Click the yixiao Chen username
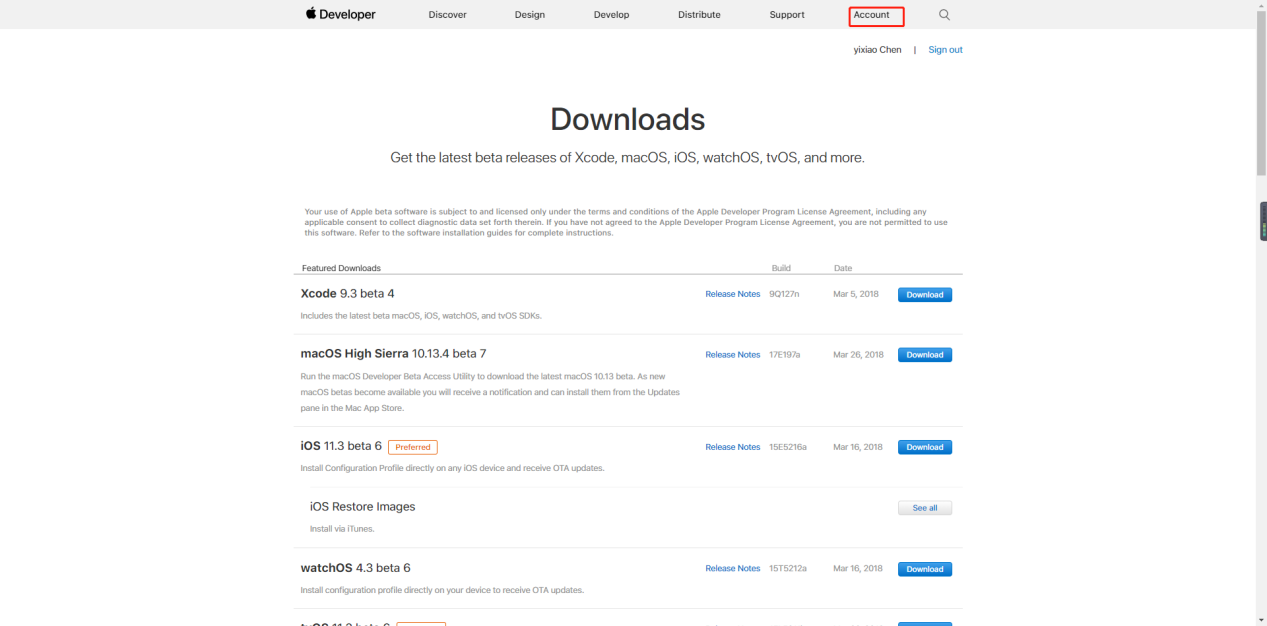This screenshot has height=626, width=1267. [x=877, y=50]
